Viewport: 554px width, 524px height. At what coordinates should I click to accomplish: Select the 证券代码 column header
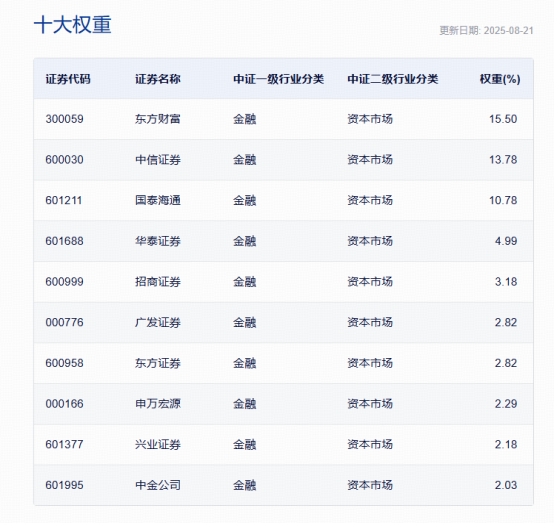point(68,79)
